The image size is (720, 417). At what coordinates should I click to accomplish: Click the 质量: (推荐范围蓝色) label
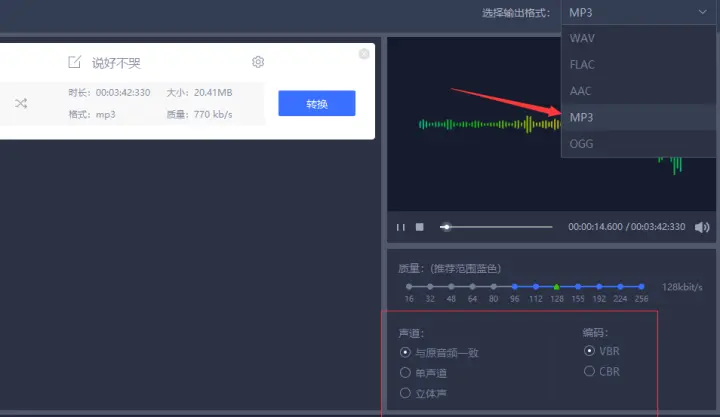(x=450, y=269)
